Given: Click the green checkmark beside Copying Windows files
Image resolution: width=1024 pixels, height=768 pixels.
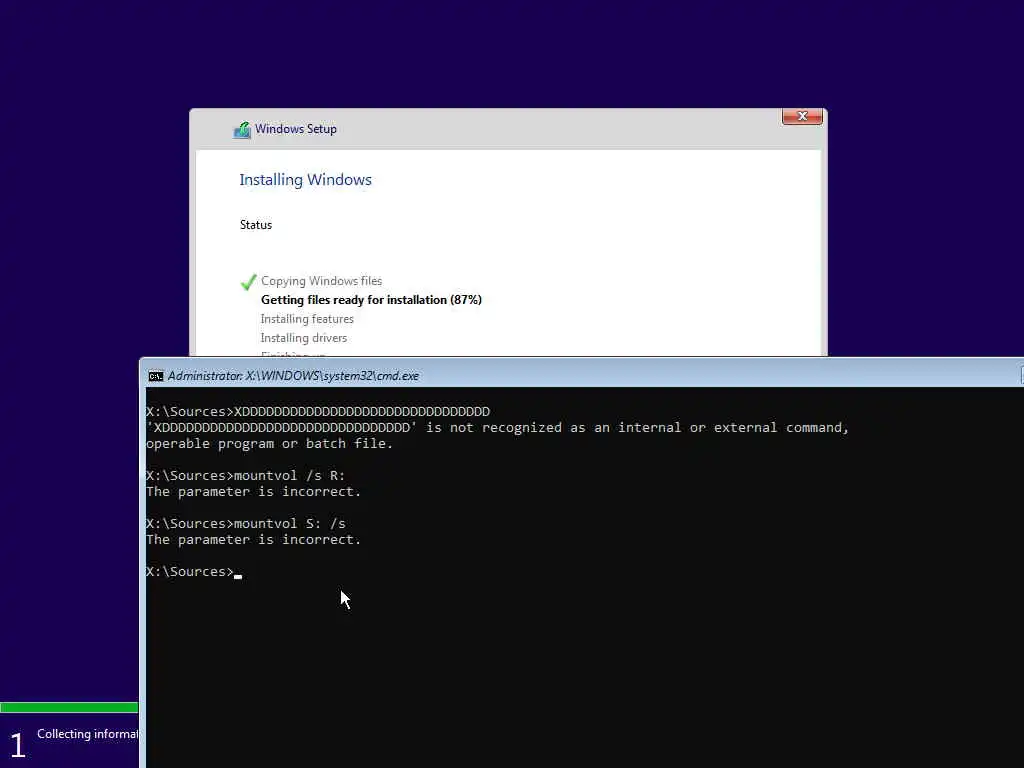Looking at the screenshot, I should [248, 282].
